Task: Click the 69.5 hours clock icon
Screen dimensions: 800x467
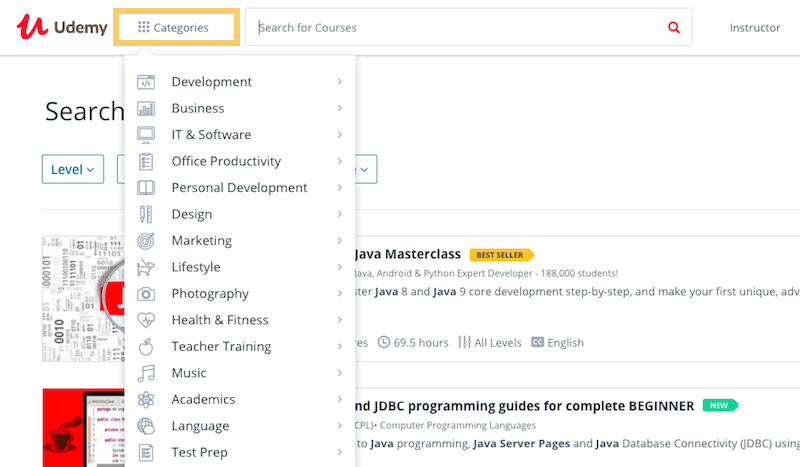Action: coord(384,342)
